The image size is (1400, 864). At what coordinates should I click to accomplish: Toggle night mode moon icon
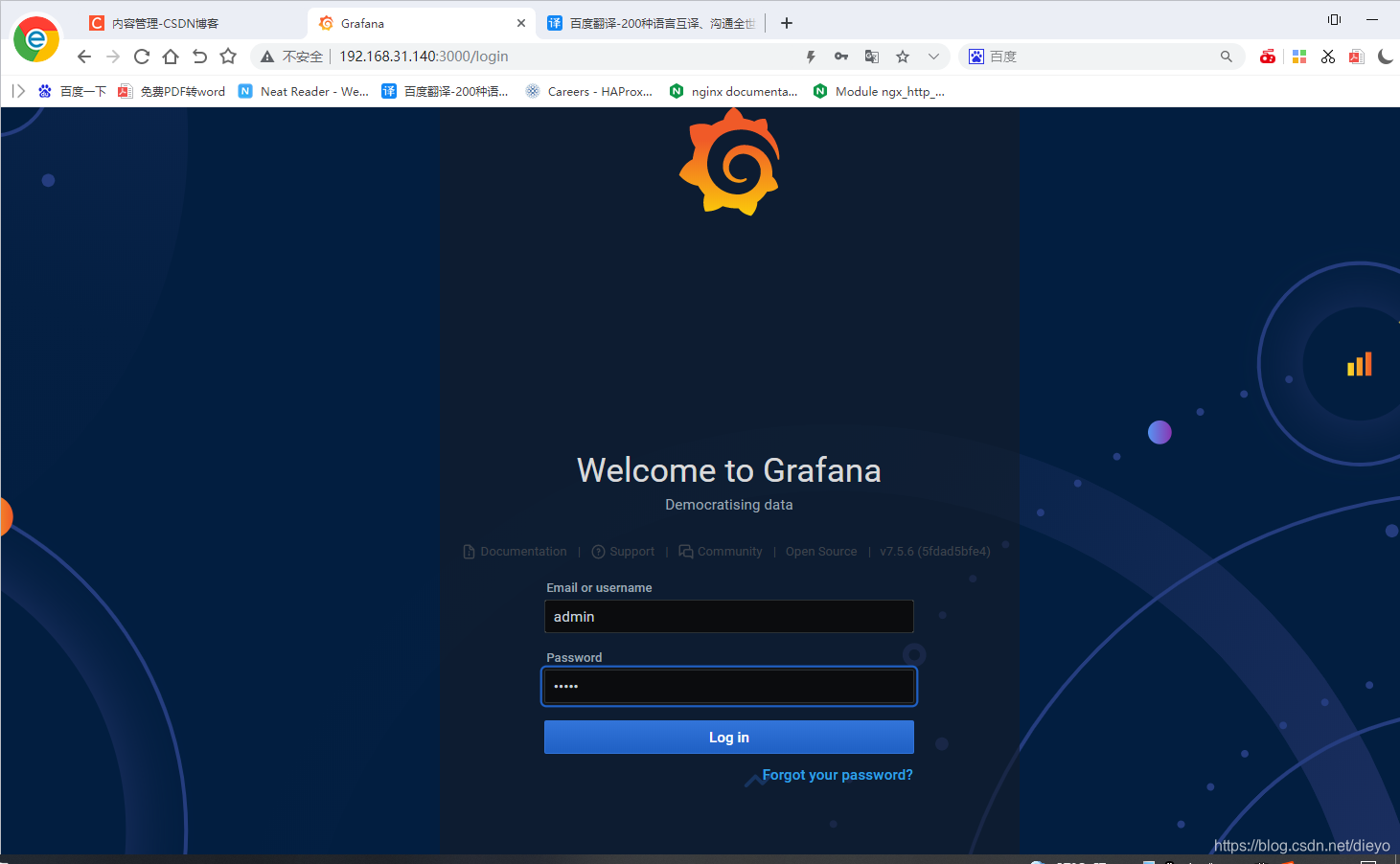pyautogui.click(x=1386, y=57)
